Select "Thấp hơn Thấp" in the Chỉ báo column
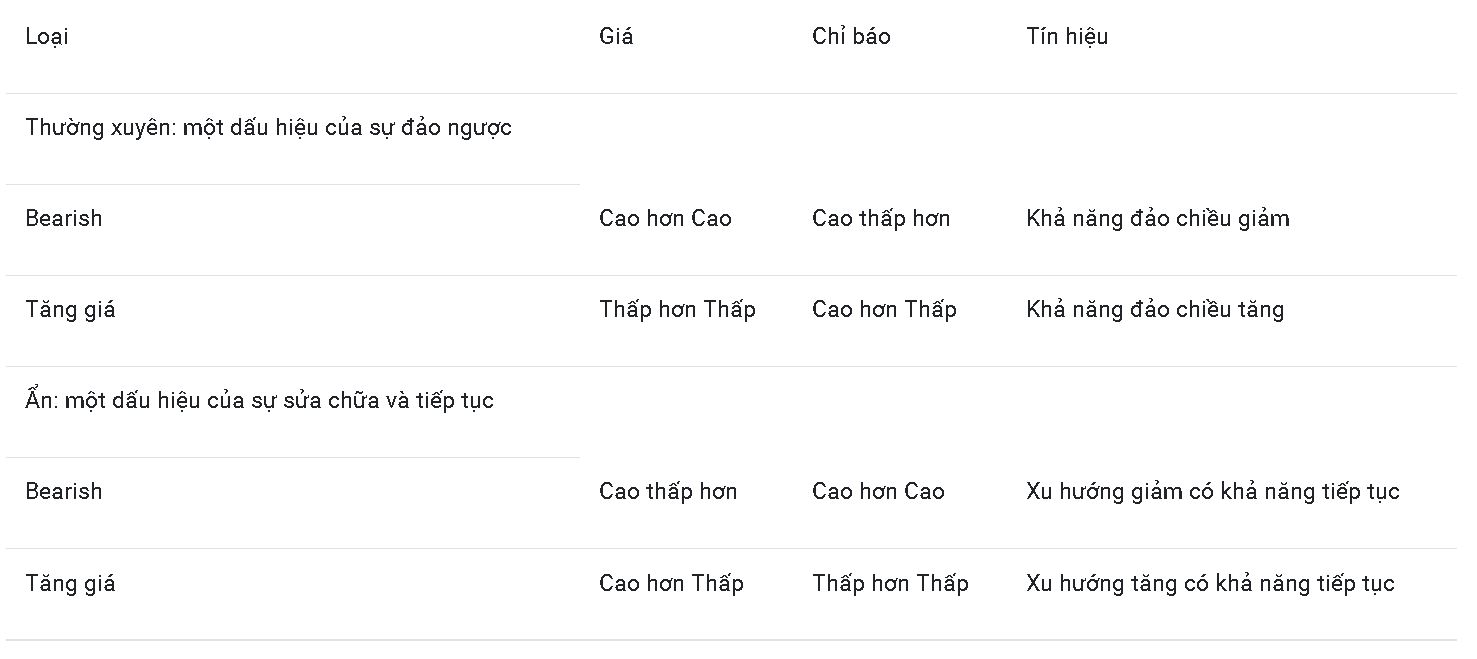The image size is (1477, 659). click(890, 584)
